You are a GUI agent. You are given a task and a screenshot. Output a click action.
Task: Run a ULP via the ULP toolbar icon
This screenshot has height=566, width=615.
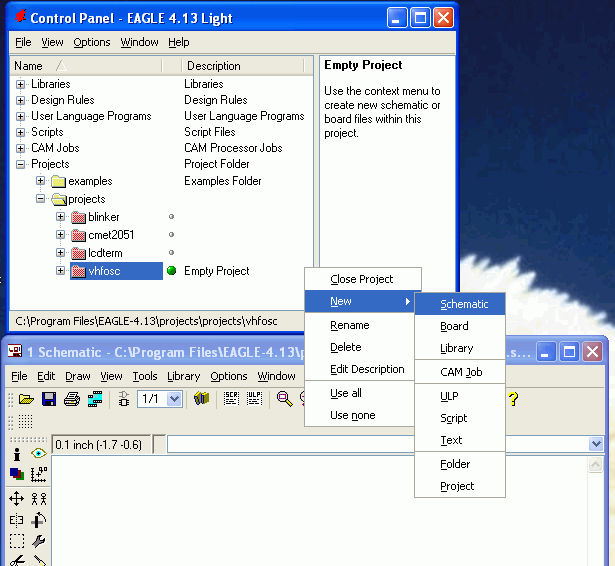[254, 399]
